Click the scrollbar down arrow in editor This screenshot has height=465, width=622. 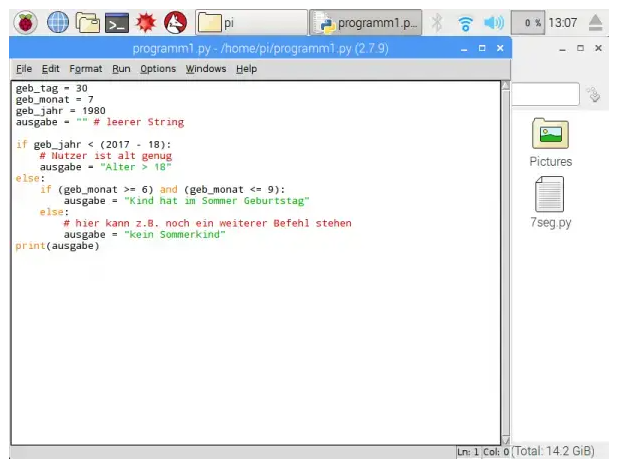[506, 440]
